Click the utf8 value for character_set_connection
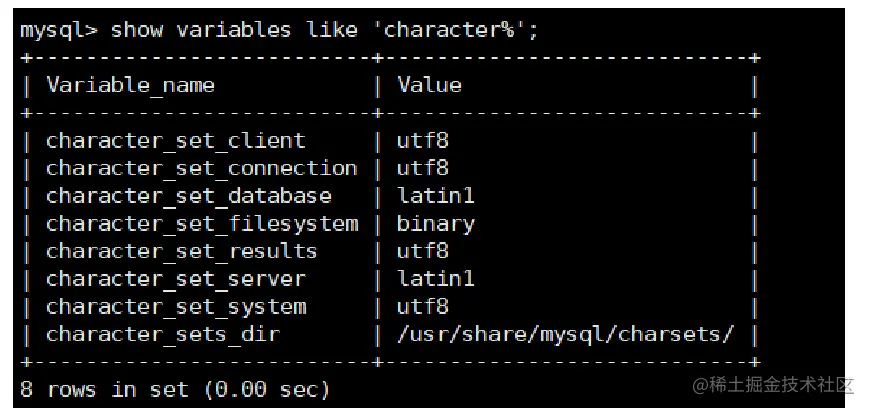869x411 pixels. pos(422,168)
